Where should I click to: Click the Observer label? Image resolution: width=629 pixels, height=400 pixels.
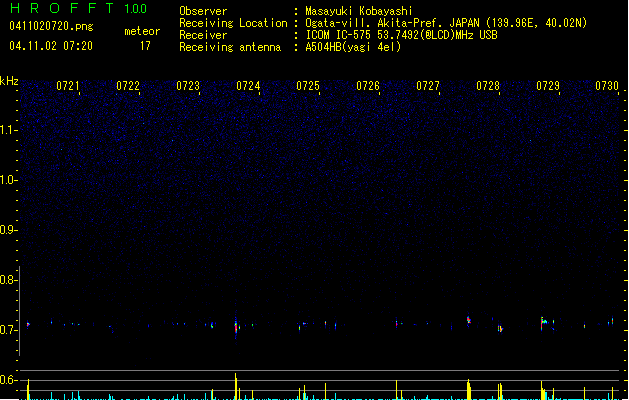[203, 11]
